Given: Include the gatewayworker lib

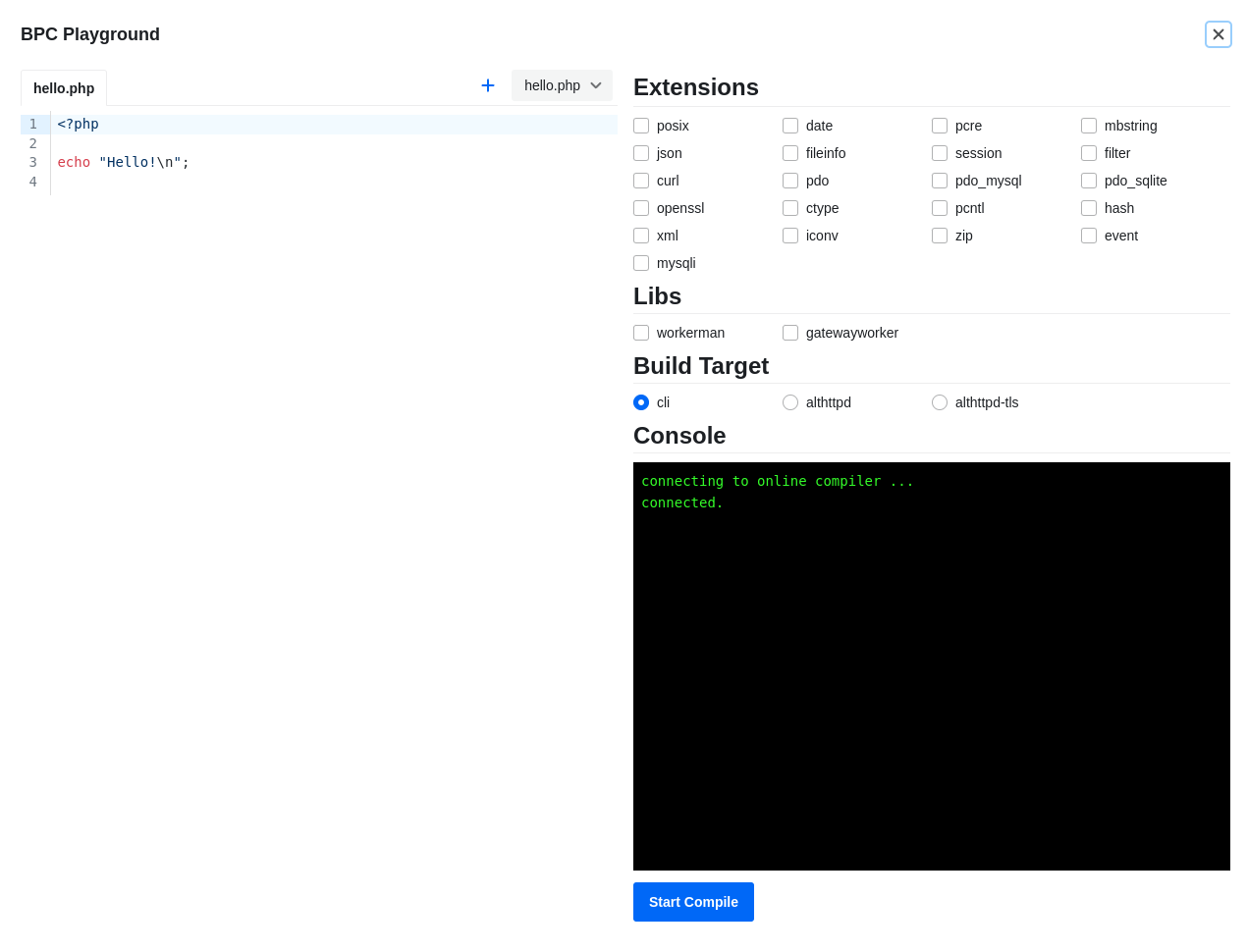Looking at the screenshot, I should pyautogui.click(x=790, y=333).
